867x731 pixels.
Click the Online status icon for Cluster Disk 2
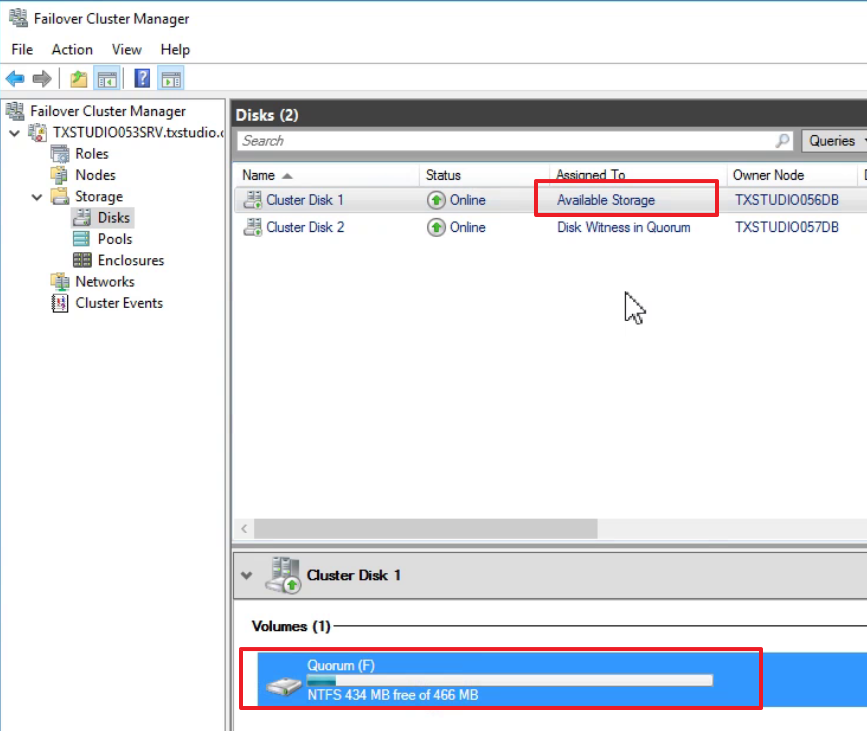click(x=436, y=227)
